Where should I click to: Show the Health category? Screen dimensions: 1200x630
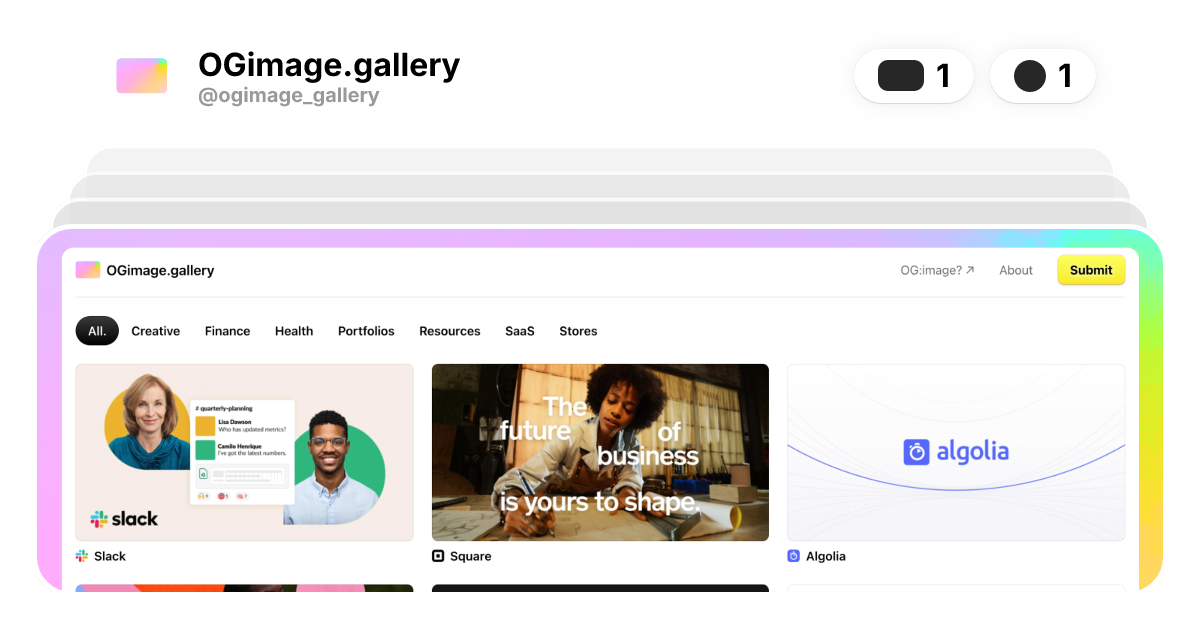(294, 331)
